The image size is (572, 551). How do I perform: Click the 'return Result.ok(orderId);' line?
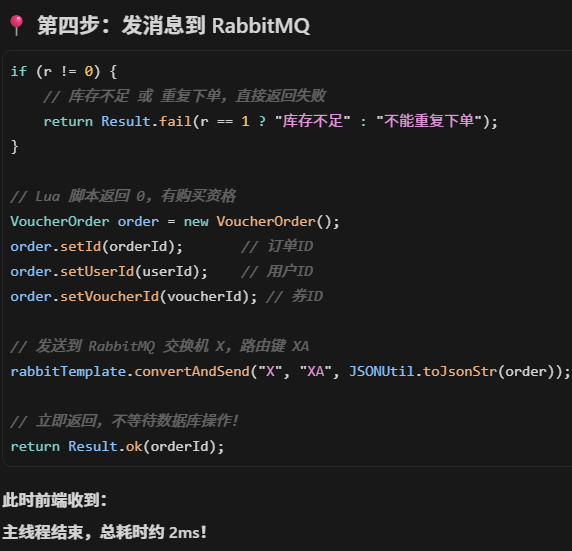117,446
